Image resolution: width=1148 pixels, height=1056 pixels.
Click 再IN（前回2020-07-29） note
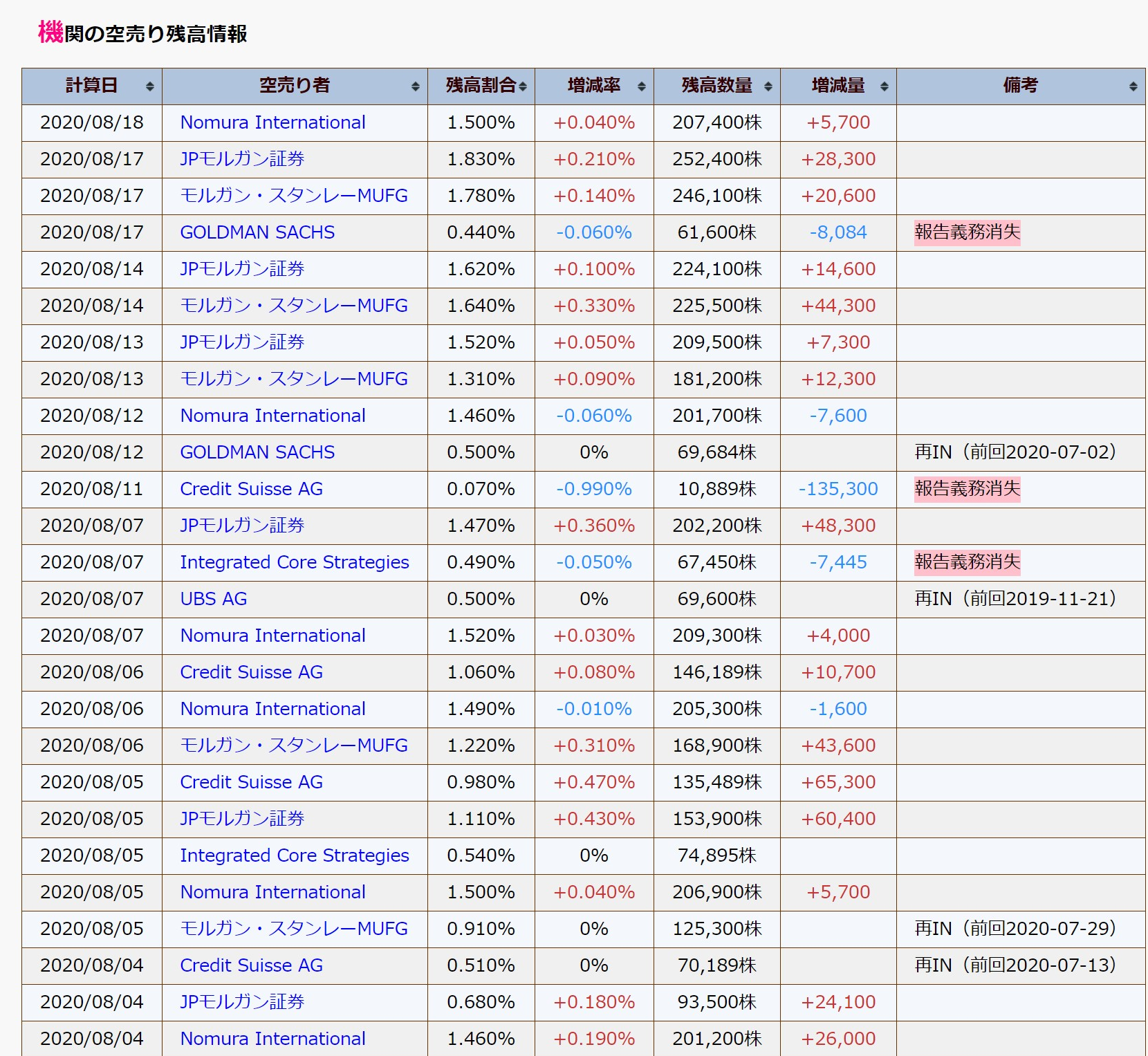click(x=1015, y=929)
